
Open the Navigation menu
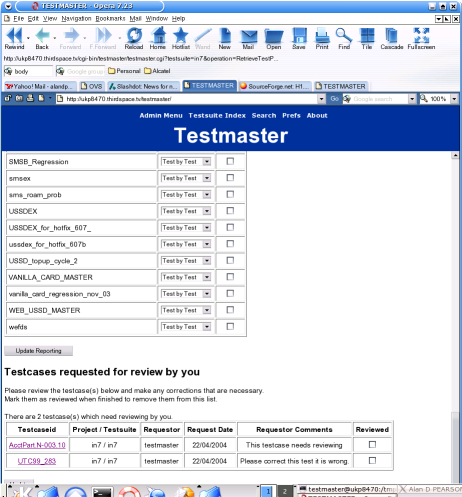tap(76, 19)
